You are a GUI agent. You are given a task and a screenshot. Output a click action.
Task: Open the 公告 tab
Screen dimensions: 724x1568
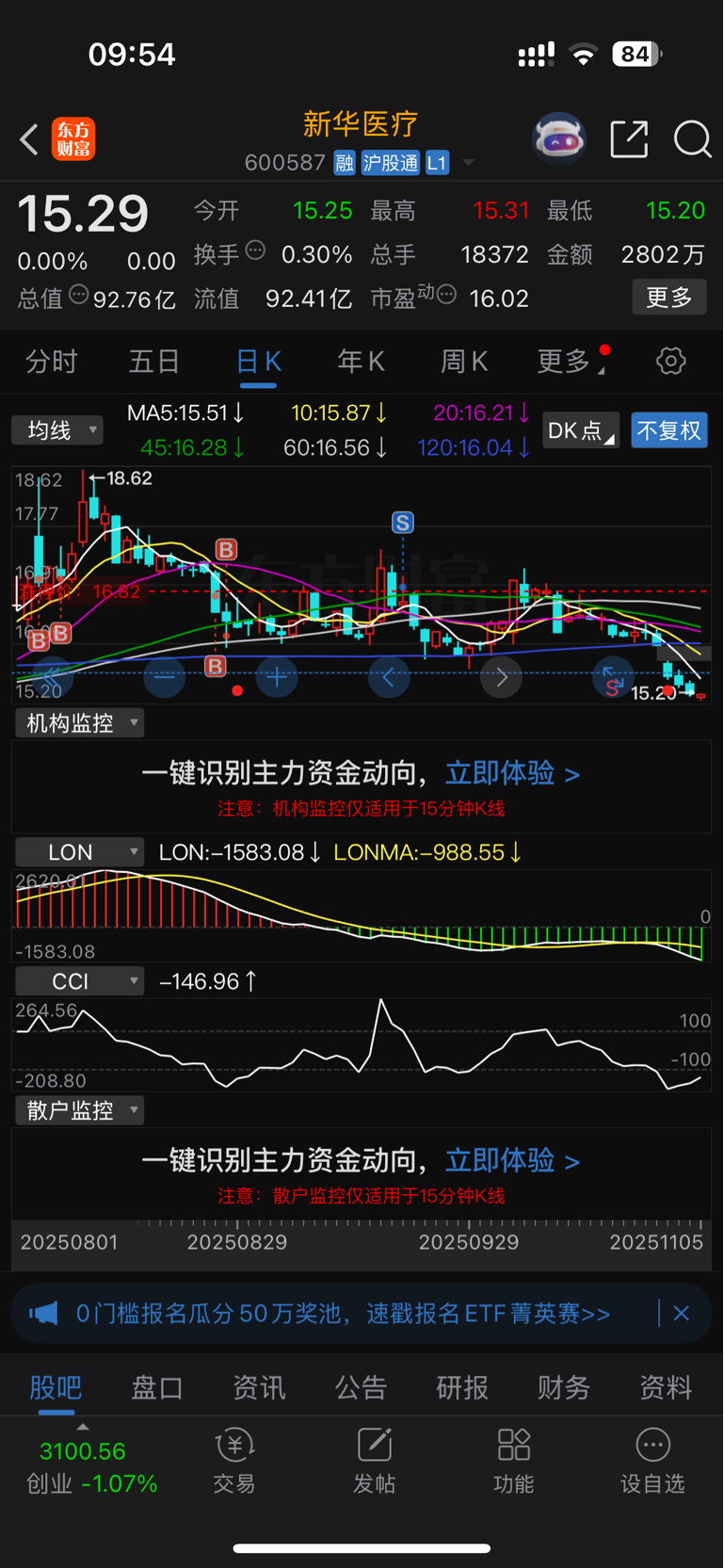(361, 1387)
